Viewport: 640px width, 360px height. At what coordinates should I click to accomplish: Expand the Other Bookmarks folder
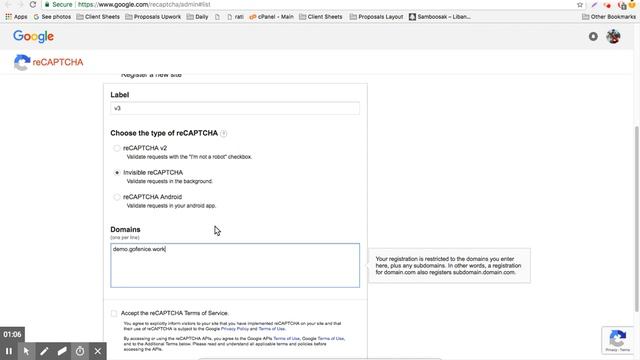click(609, 17)
